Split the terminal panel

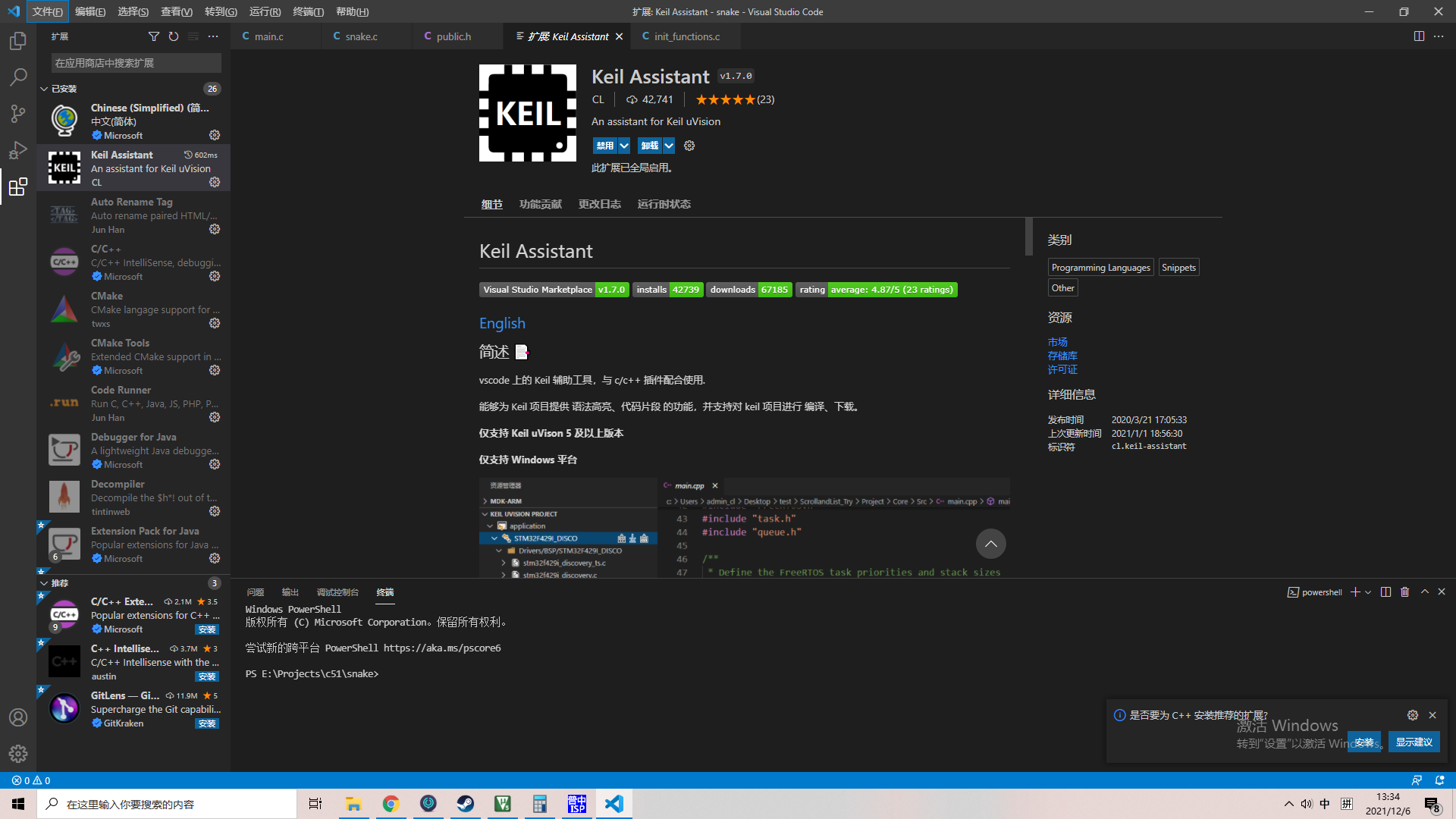pos(1385,592)
